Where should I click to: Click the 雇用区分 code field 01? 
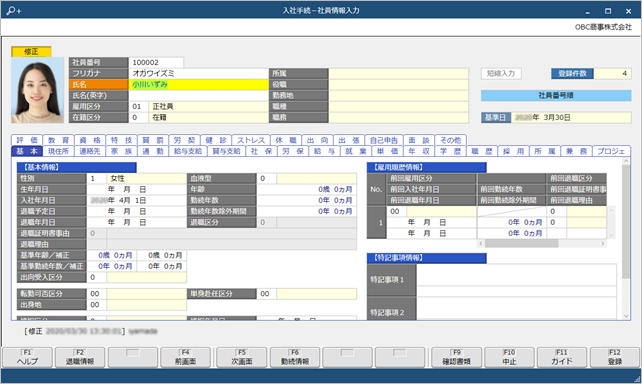(x=138, y=107)
